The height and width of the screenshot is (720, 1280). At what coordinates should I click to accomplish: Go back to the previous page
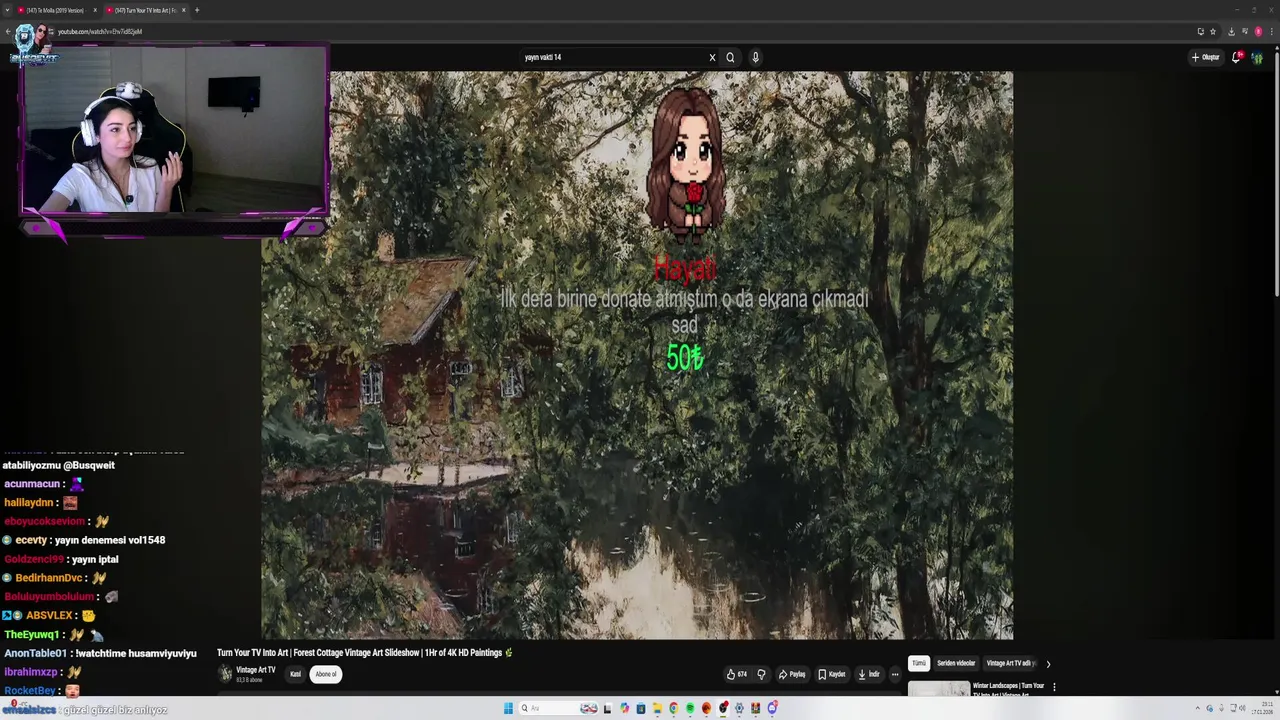point(8,31)
